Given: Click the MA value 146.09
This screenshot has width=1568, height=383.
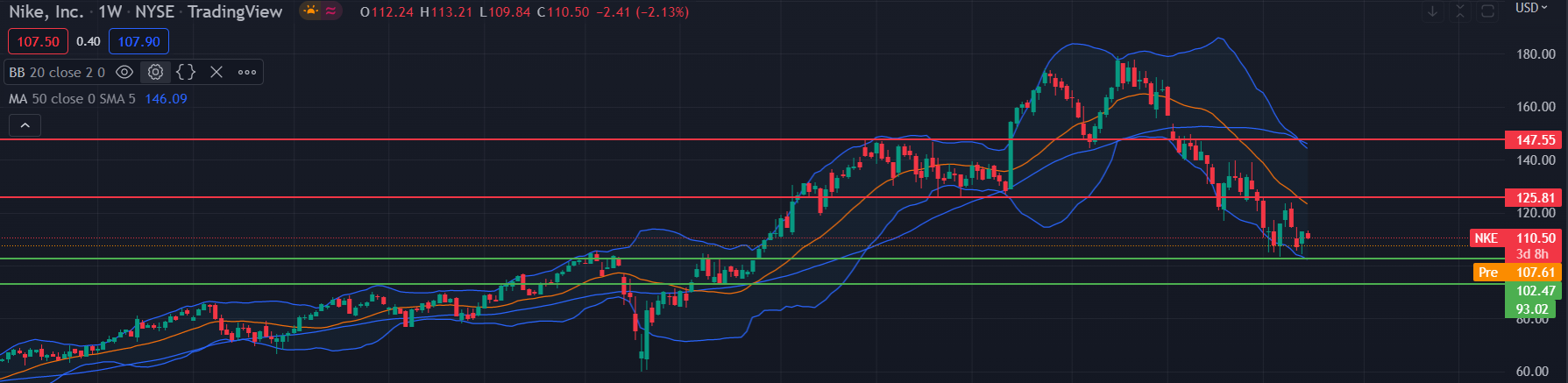Looking at the screenshot, I should point(166,98).
